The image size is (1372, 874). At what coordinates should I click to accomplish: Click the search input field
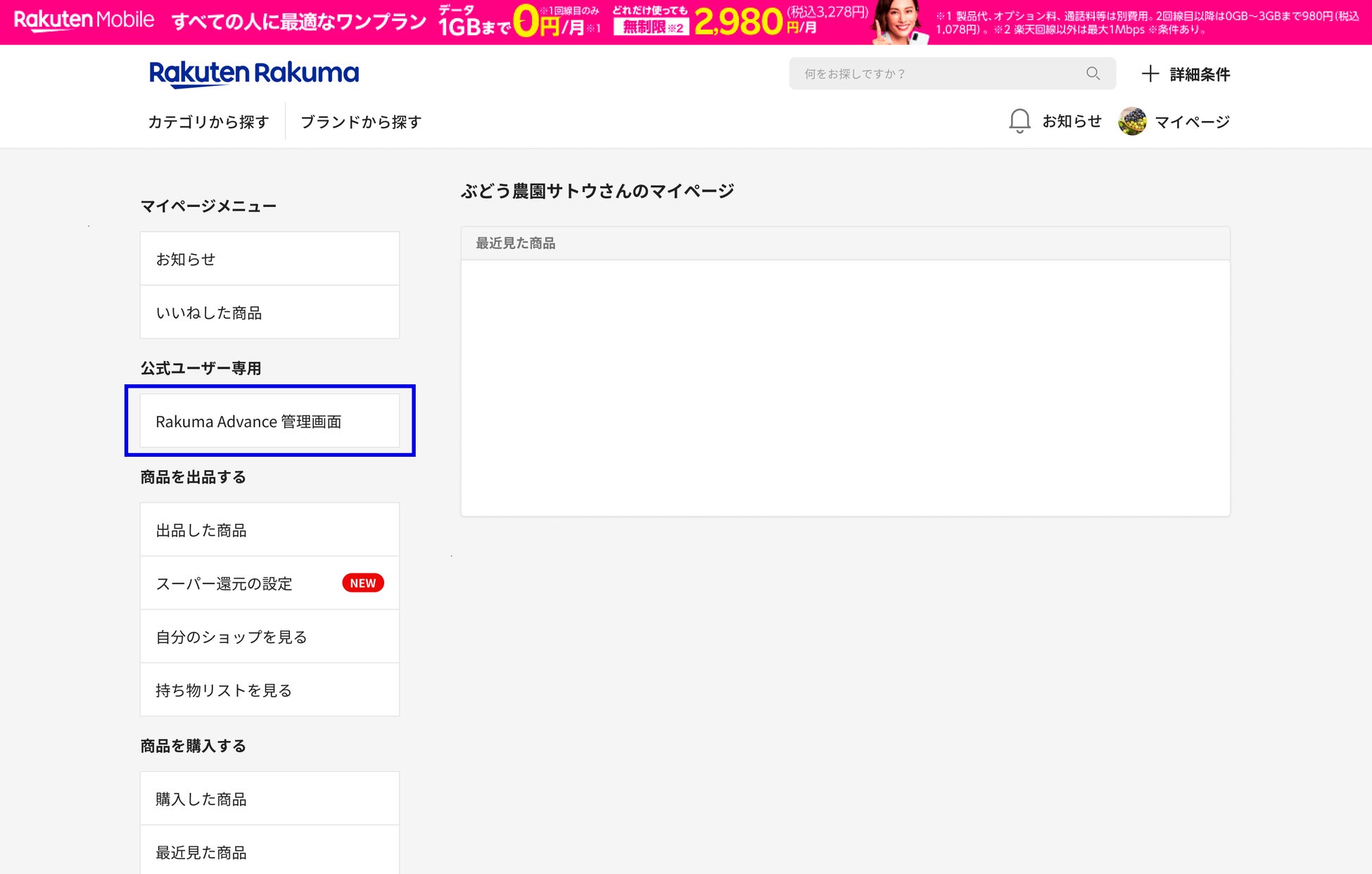coord(936,73)
